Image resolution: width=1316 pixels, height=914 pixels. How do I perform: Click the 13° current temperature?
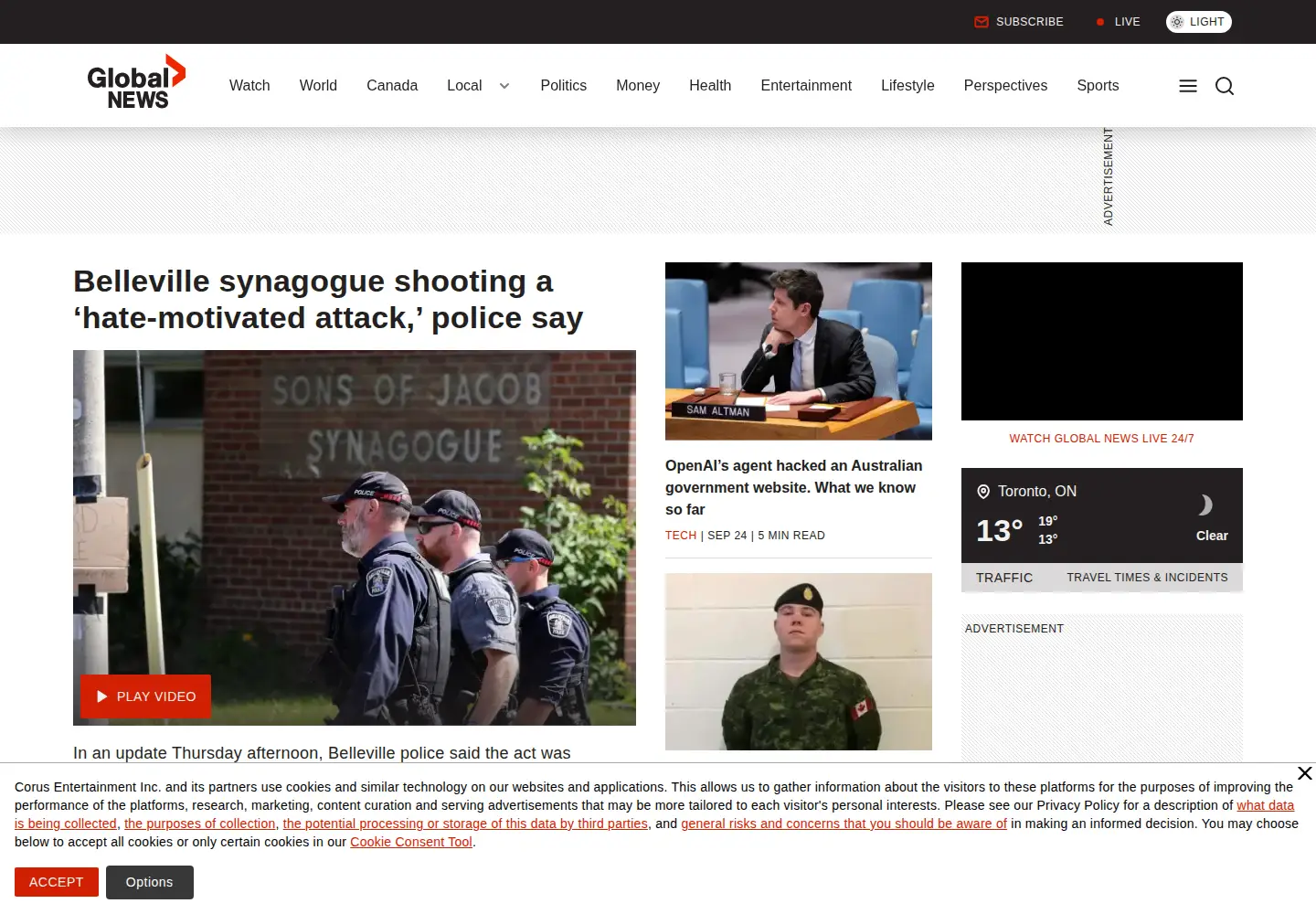coord(999,530)
